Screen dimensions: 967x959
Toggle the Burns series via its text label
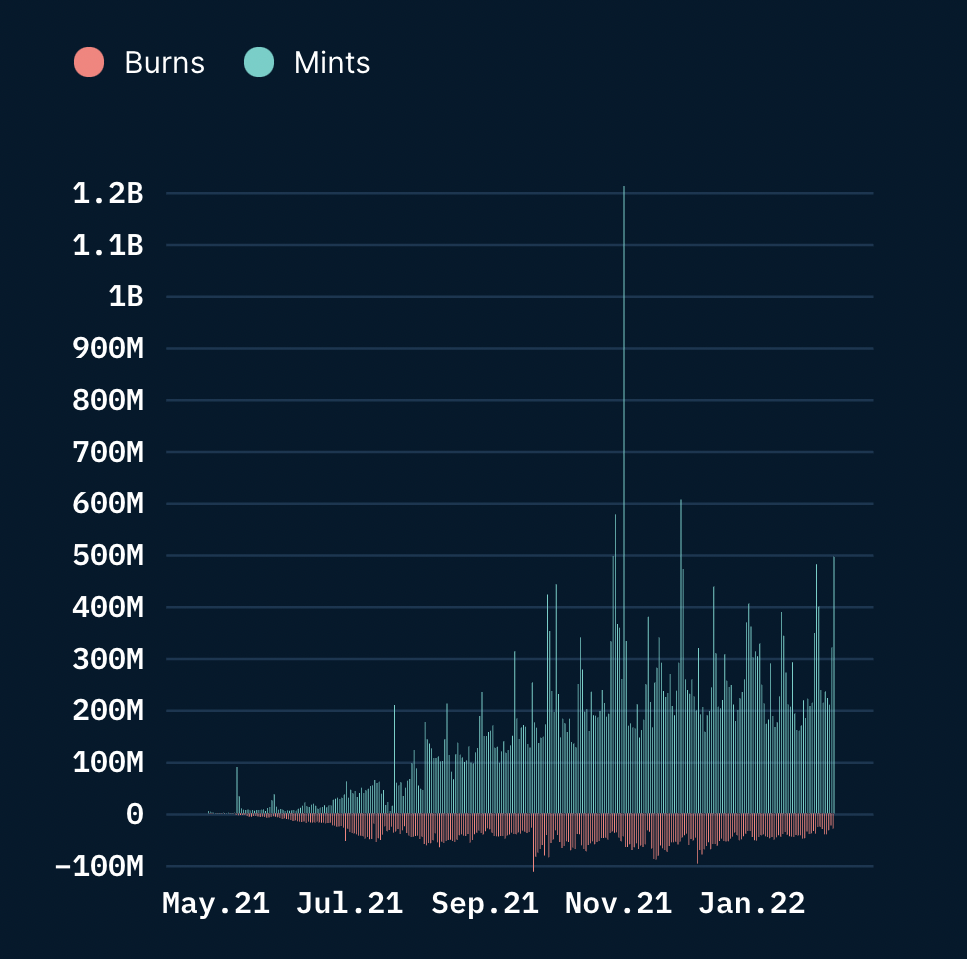[x=164, y=63]
